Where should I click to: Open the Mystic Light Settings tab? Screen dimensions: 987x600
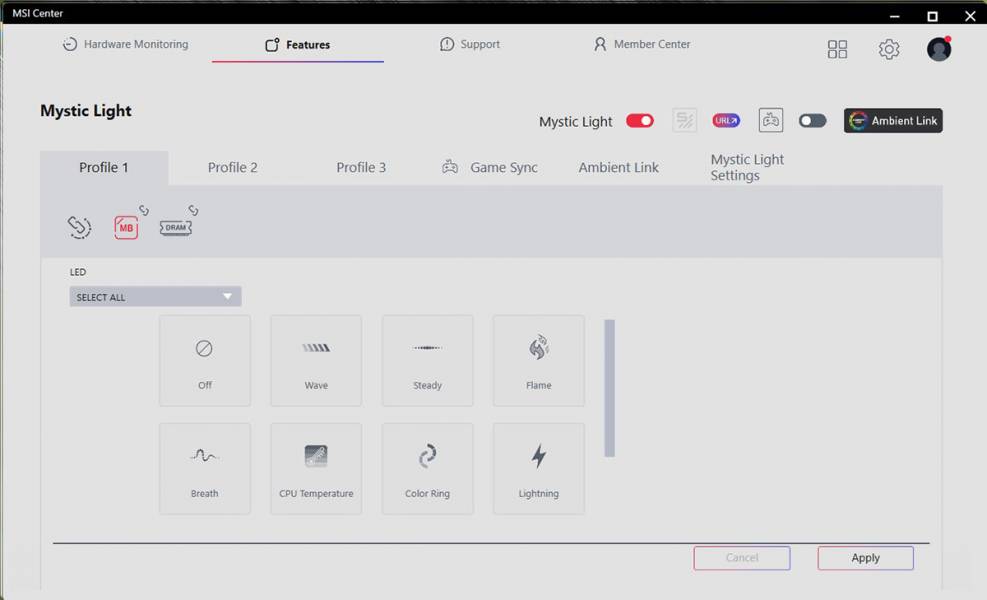[747, 167]
